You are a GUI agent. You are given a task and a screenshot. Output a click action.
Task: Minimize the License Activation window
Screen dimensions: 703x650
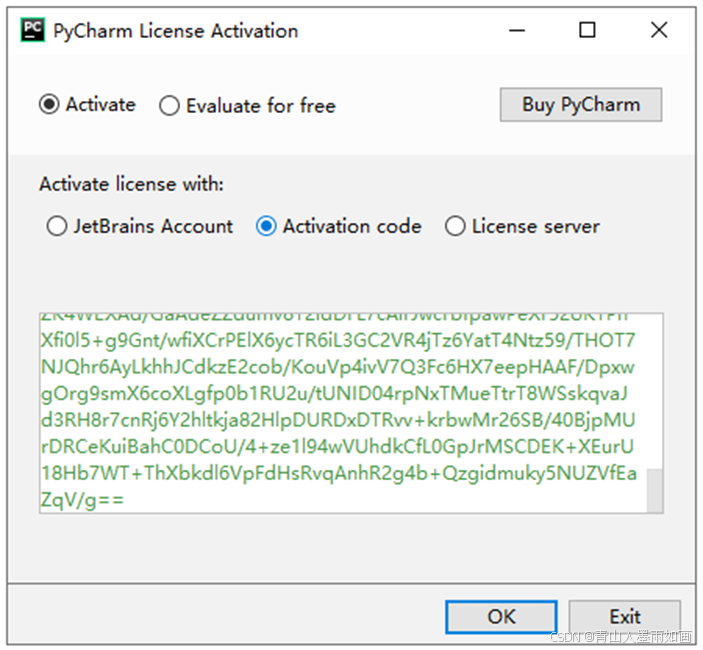[x=517, y=30]
